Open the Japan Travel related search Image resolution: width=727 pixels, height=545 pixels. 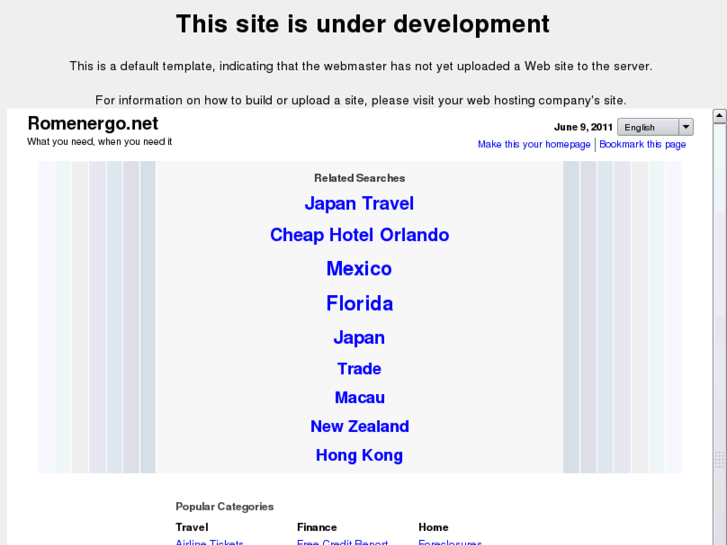[359, 204]
